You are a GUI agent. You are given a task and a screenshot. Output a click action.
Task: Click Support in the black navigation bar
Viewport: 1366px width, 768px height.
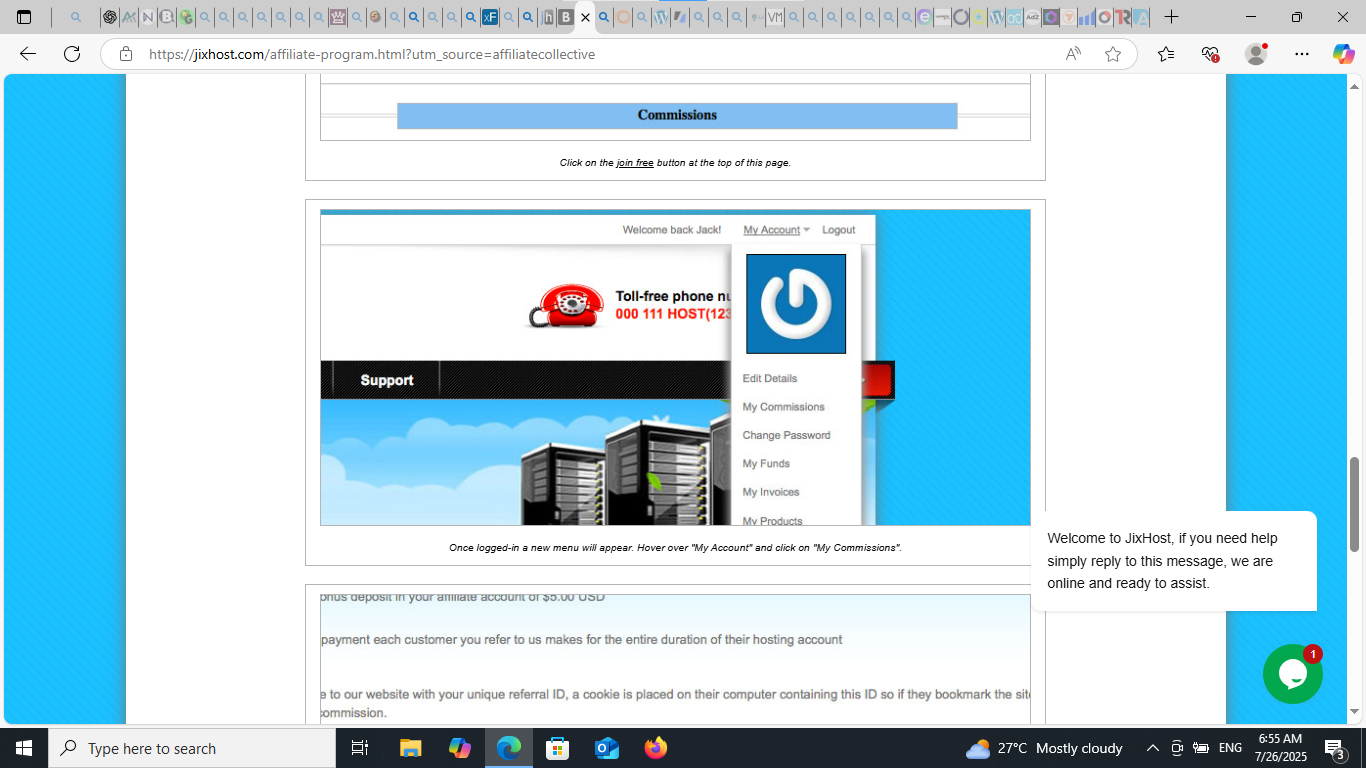click(387, 380)
